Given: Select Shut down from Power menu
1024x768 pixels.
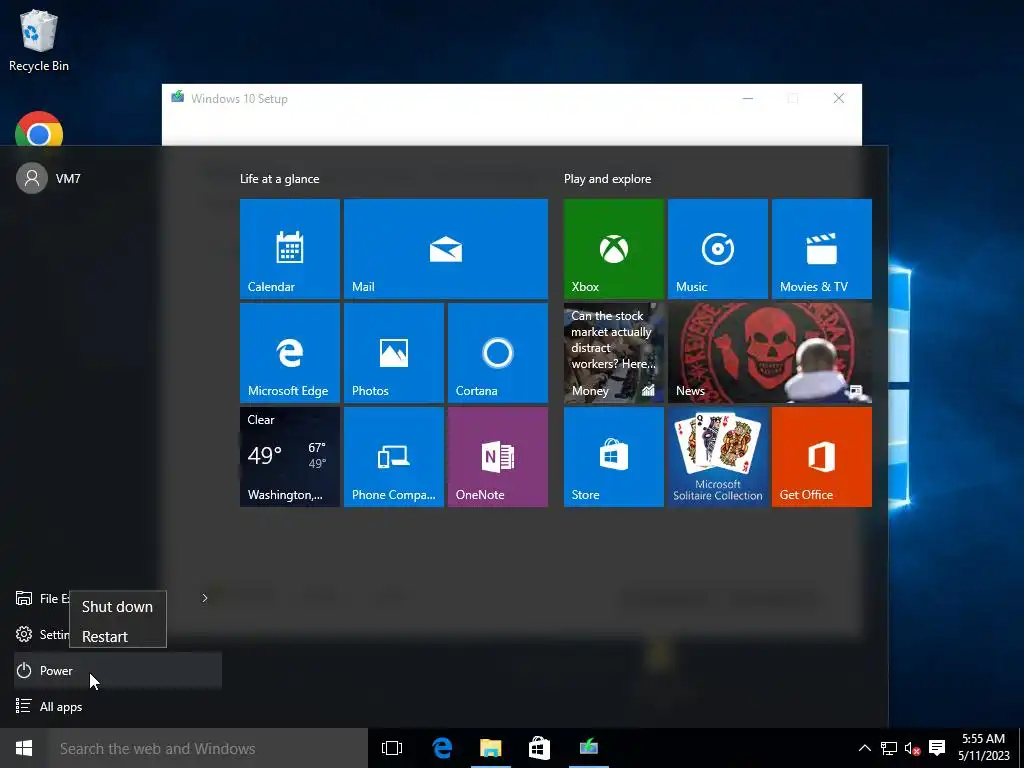Looking at the screenshot, I should 118,607.
